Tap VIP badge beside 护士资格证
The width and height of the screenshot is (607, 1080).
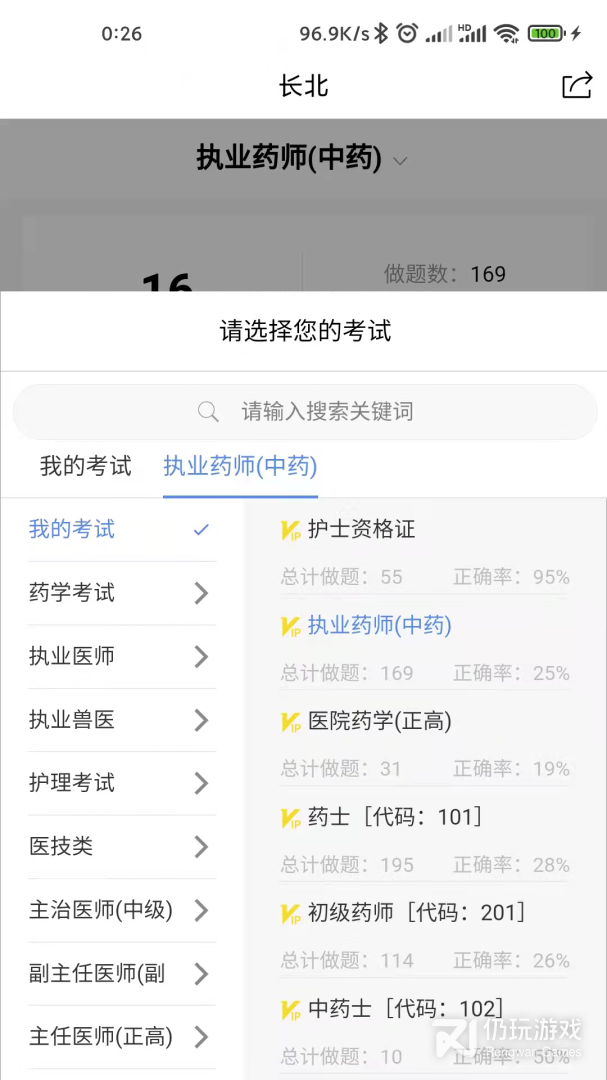tap(291, 531)
